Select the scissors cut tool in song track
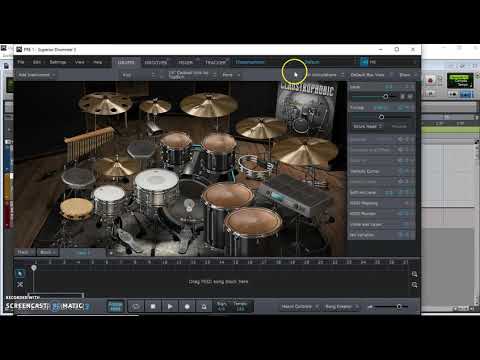Viewport: 480px width, 360px height. tap(20, 284)
